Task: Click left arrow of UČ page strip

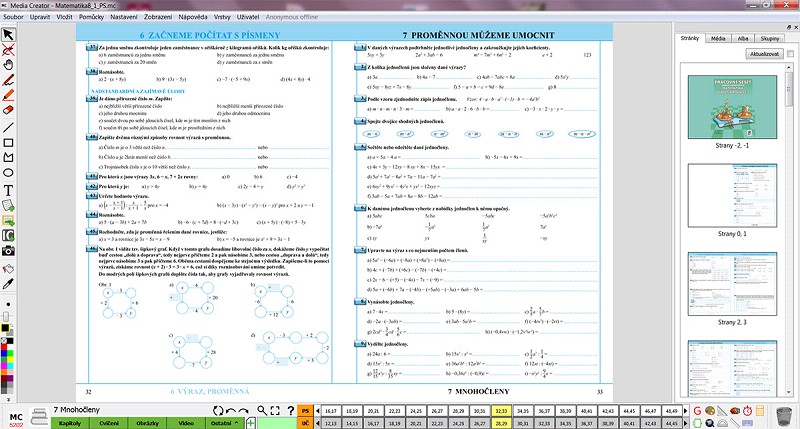Action: 317,423
